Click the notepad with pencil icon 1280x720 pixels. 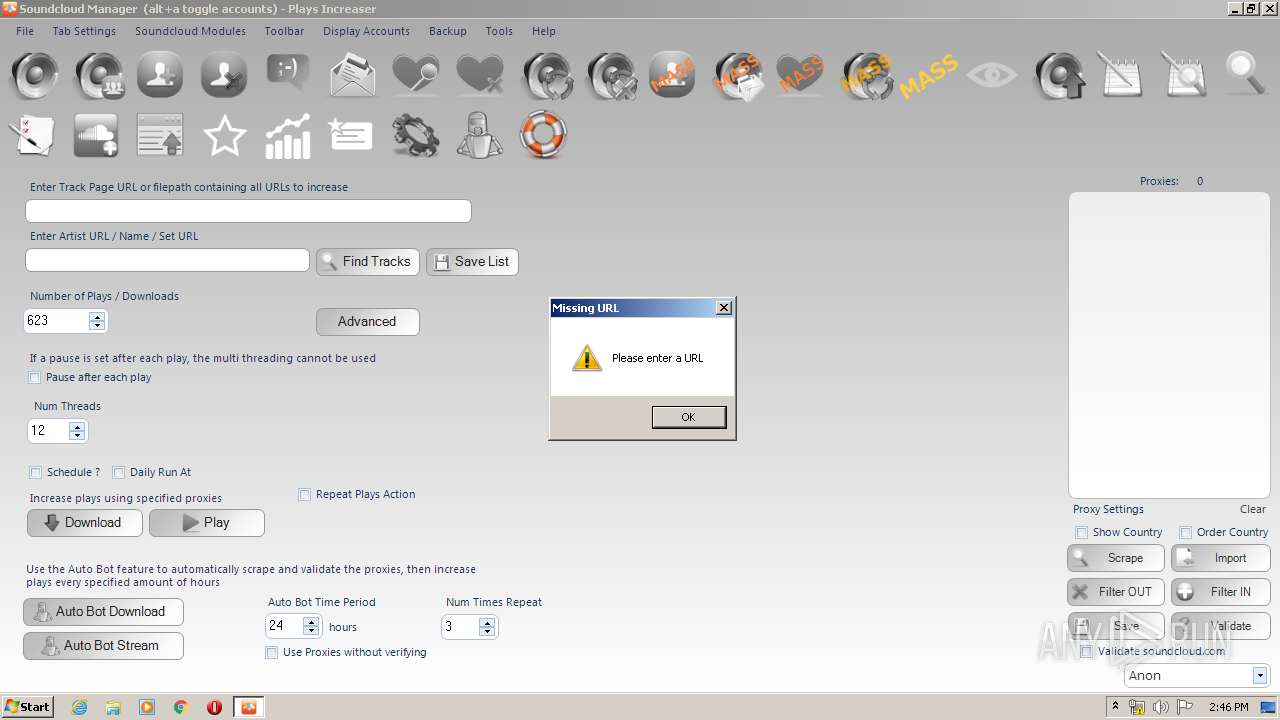pos(1120,74)
